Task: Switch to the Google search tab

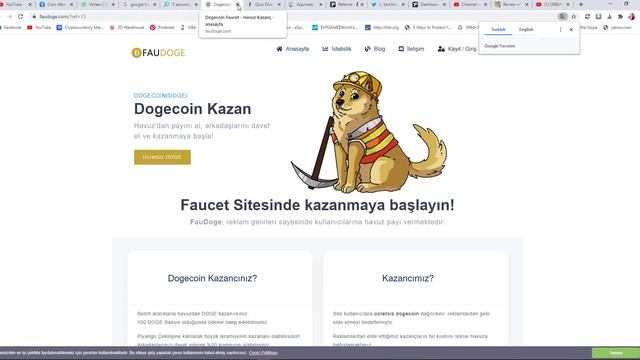Action: coord(139,4)
